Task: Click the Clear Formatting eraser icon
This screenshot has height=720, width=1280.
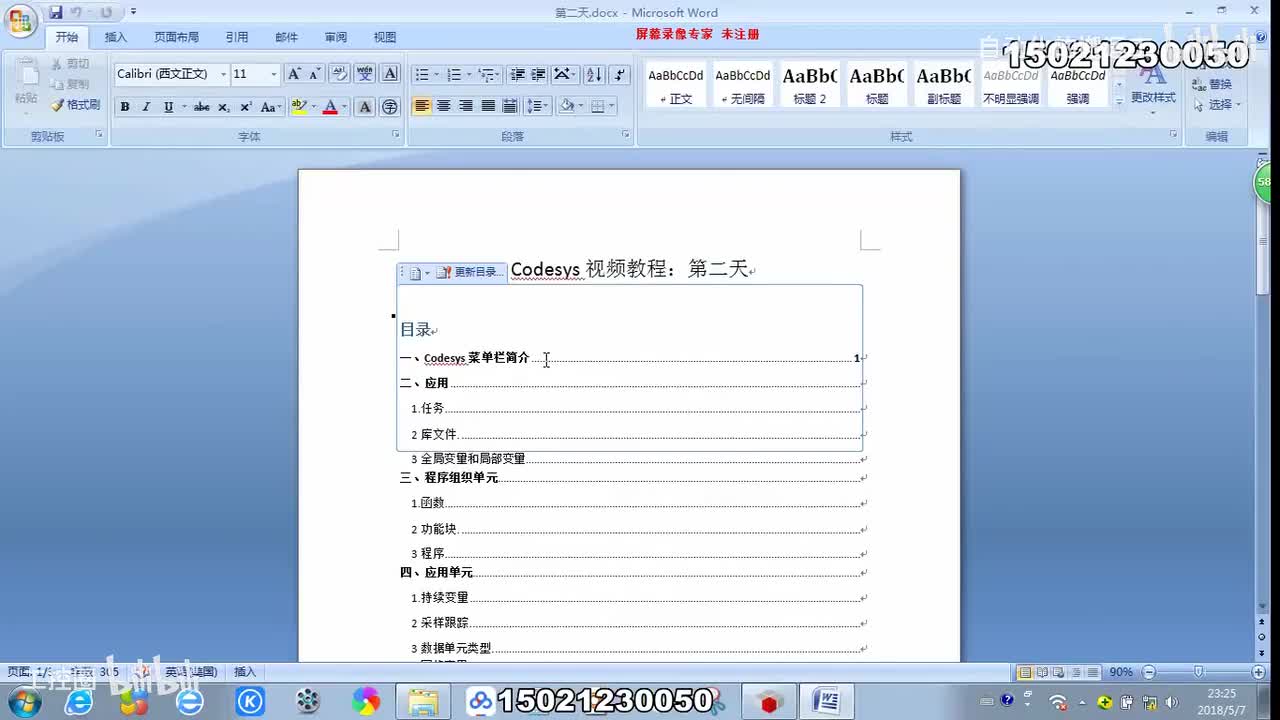Action: pos(339,74)
